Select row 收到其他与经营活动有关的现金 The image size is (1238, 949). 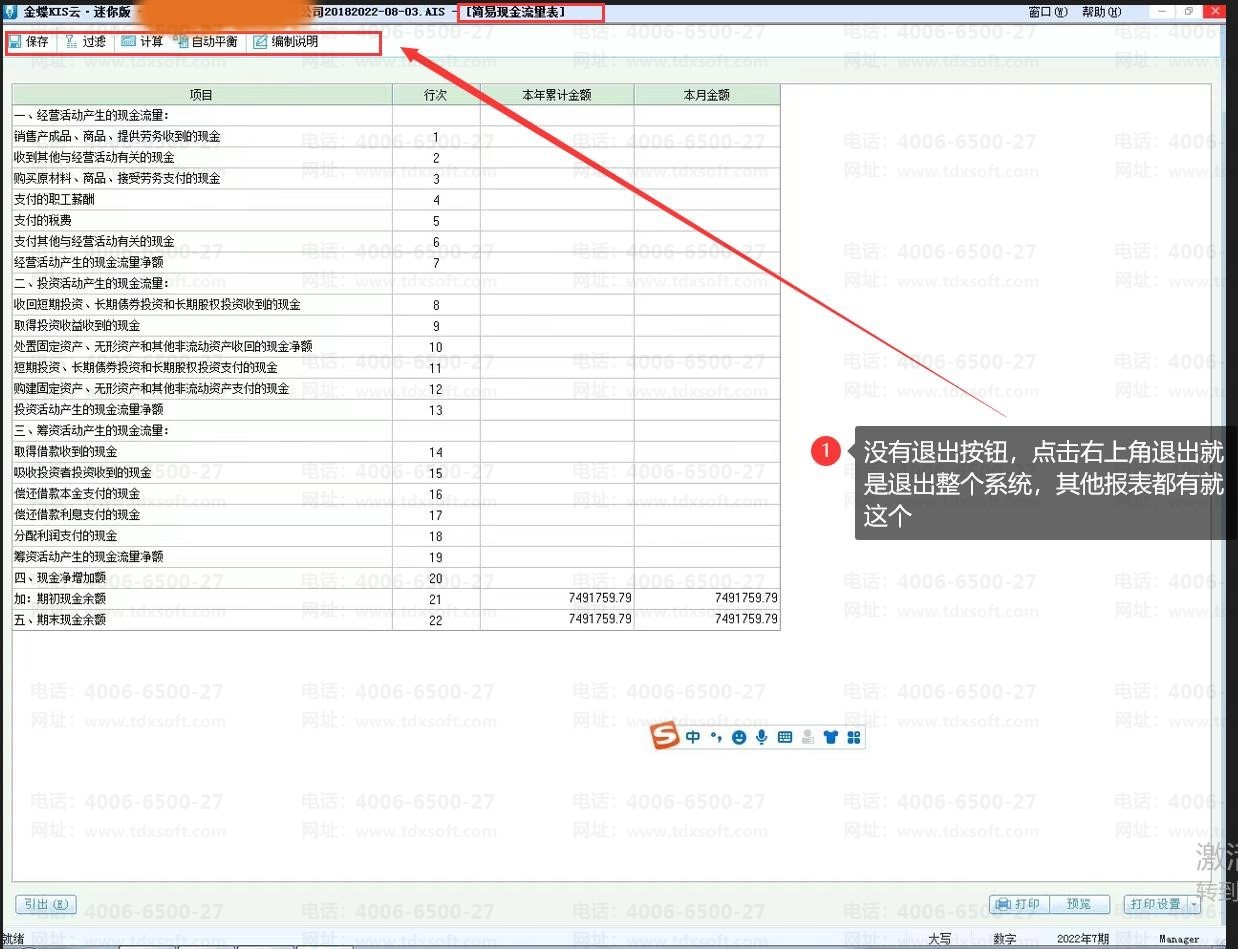pyautogui.click(x=396, y=158)
